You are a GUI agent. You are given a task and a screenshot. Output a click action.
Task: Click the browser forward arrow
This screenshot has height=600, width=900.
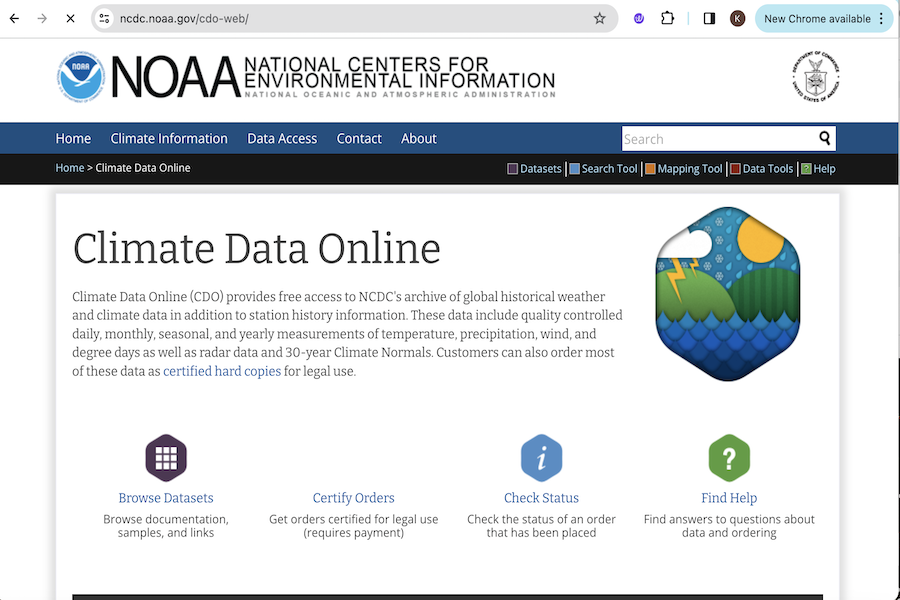click(42, 18)
